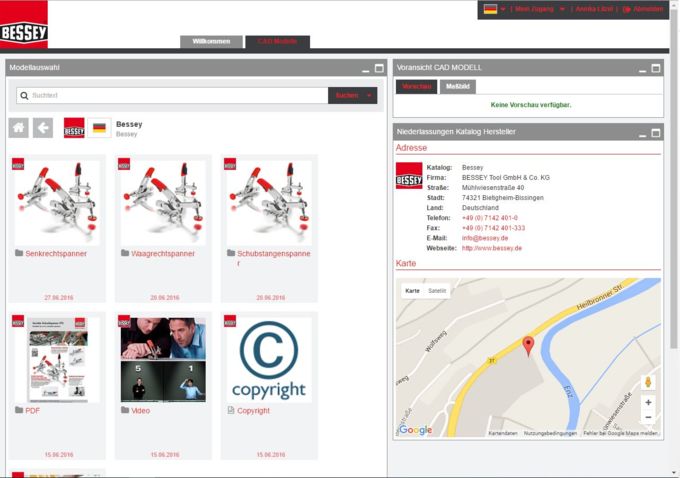Open the PDF folder link
This screenshot has width=680, height=478.
(33, 411)
